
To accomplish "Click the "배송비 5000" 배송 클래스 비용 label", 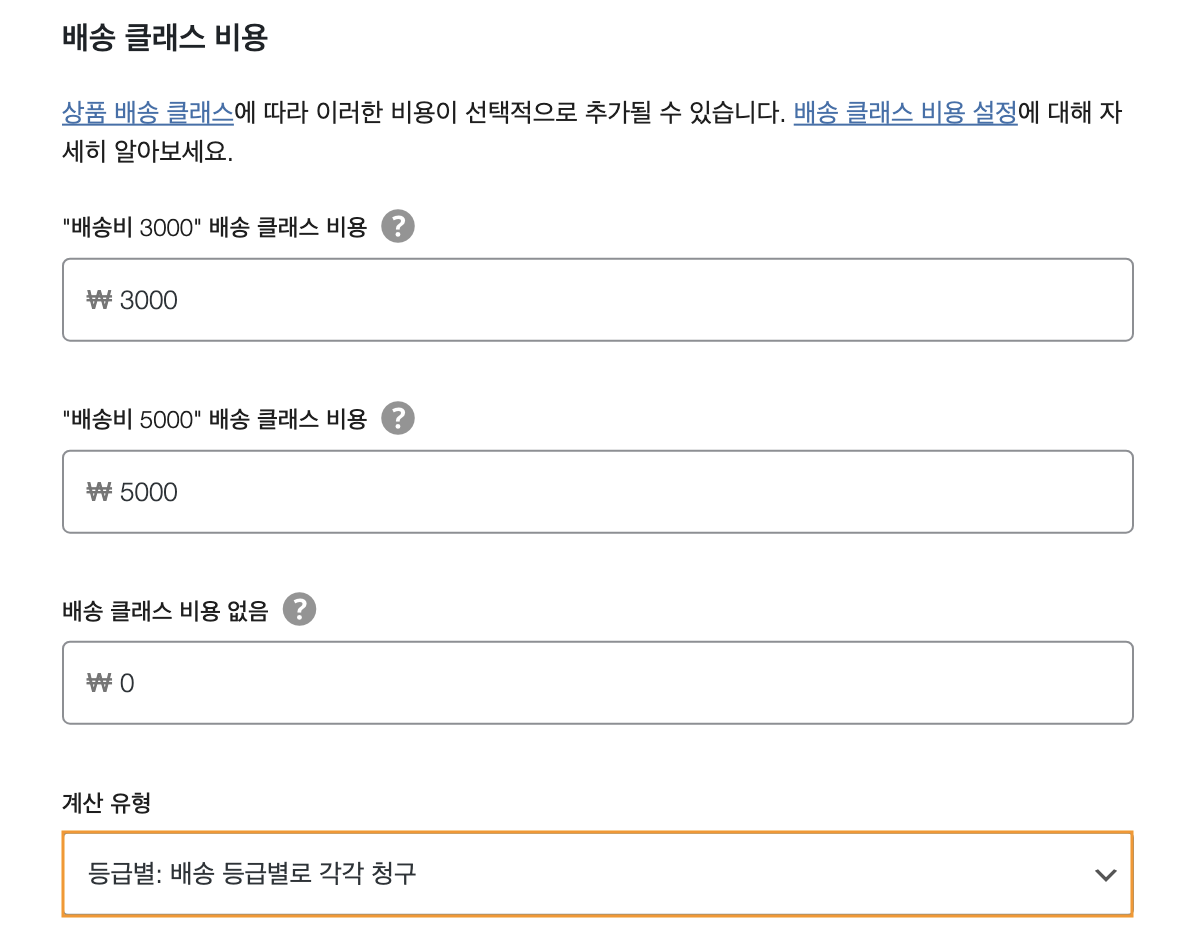I will pos(215,419).
